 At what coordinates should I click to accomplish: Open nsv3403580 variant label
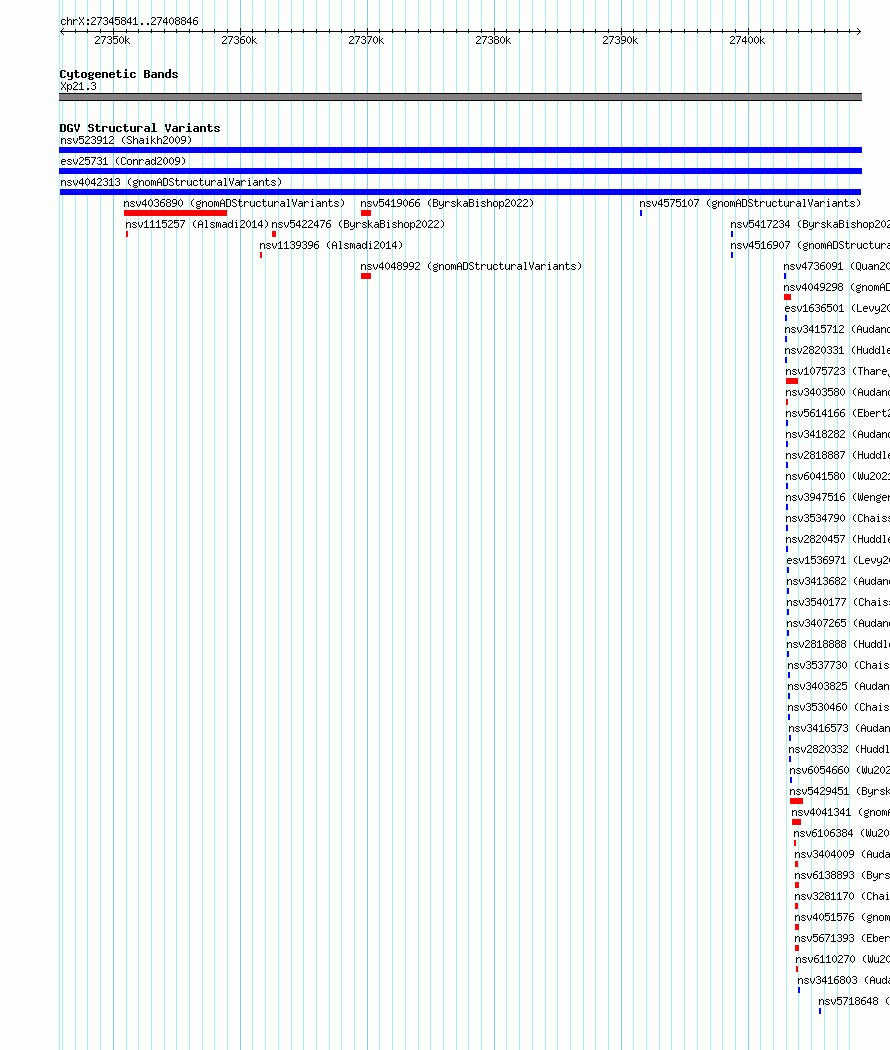(838, 392)
